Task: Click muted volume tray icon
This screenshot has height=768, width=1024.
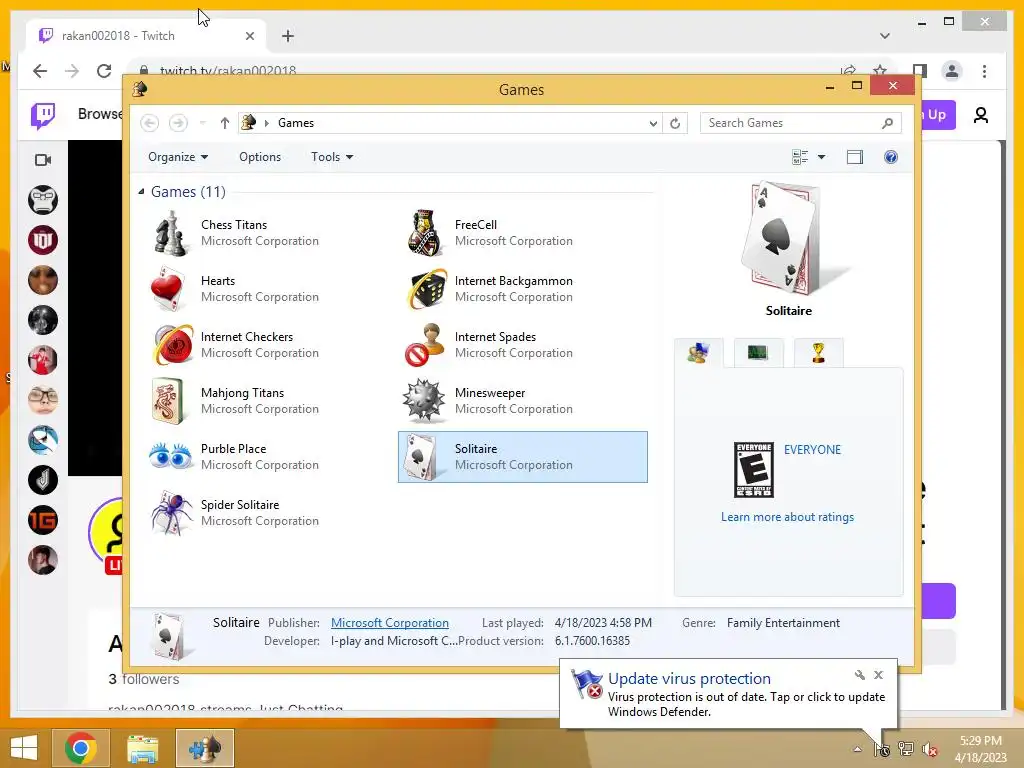Action: 929,749
